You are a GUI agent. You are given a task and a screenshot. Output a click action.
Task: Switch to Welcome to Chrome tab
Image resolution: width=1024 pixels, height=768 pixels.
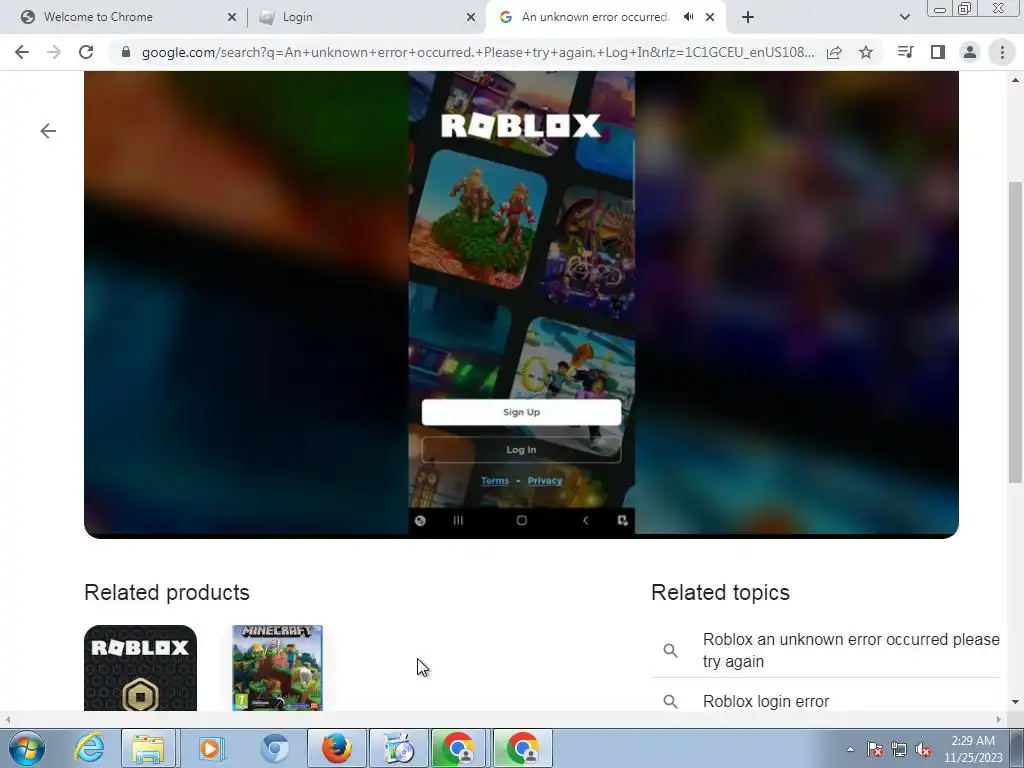[98, 17]
